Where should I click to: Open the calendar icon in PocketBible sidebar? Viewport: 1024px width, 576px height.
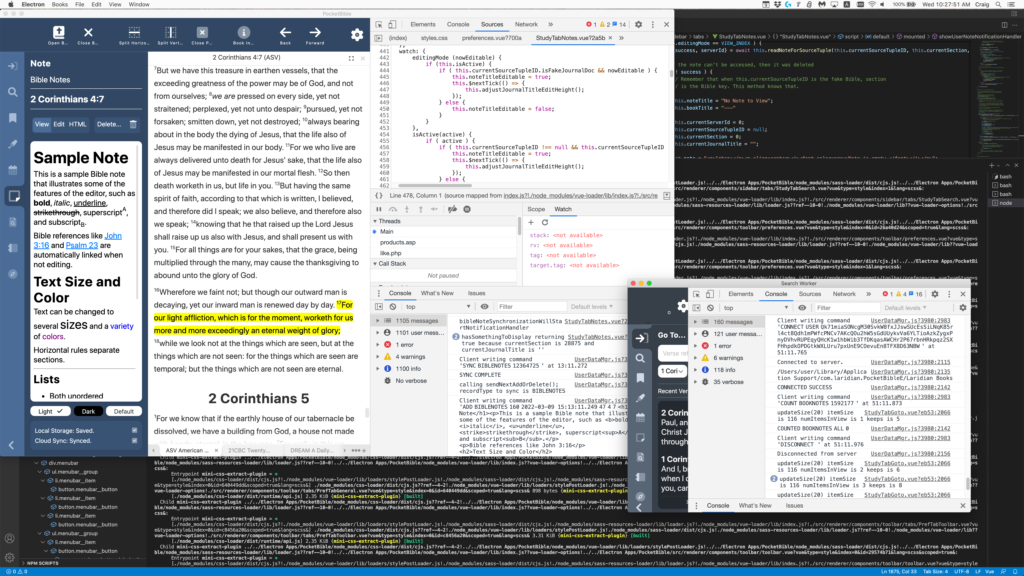(12, 170)
